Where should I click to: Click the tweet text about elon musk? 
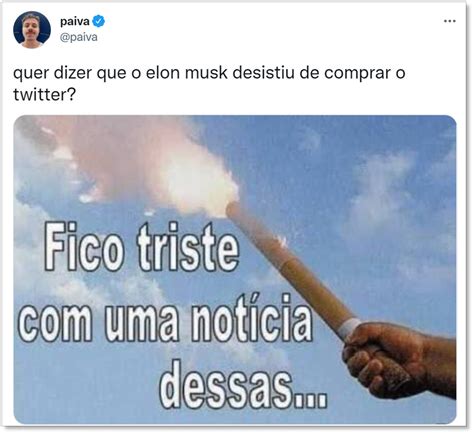(209, 84)
